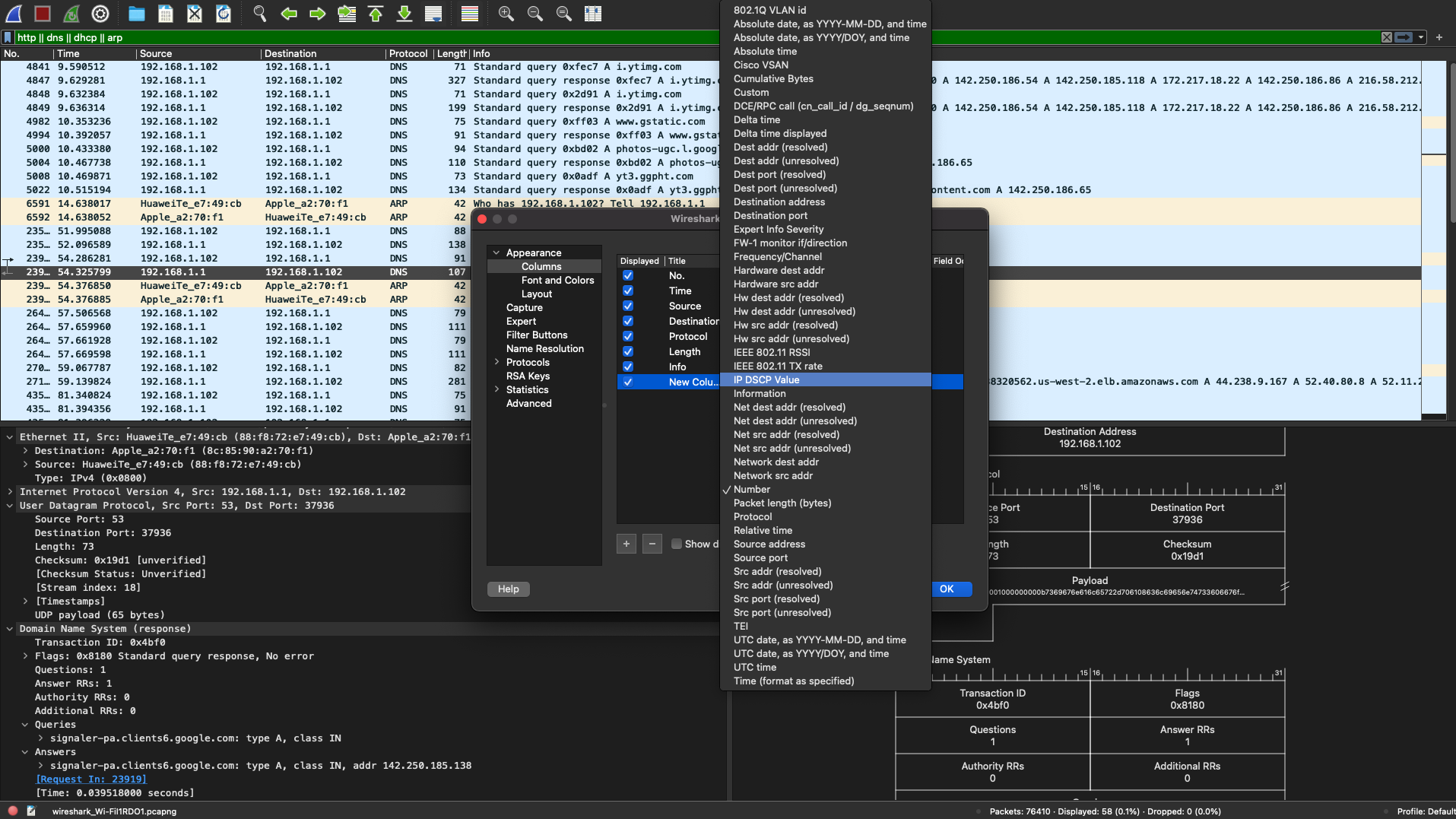This screenshot has width=1456, height=819.
Task: Toggle auto-scroll during live capture icon
Action: tap(433, 14)
